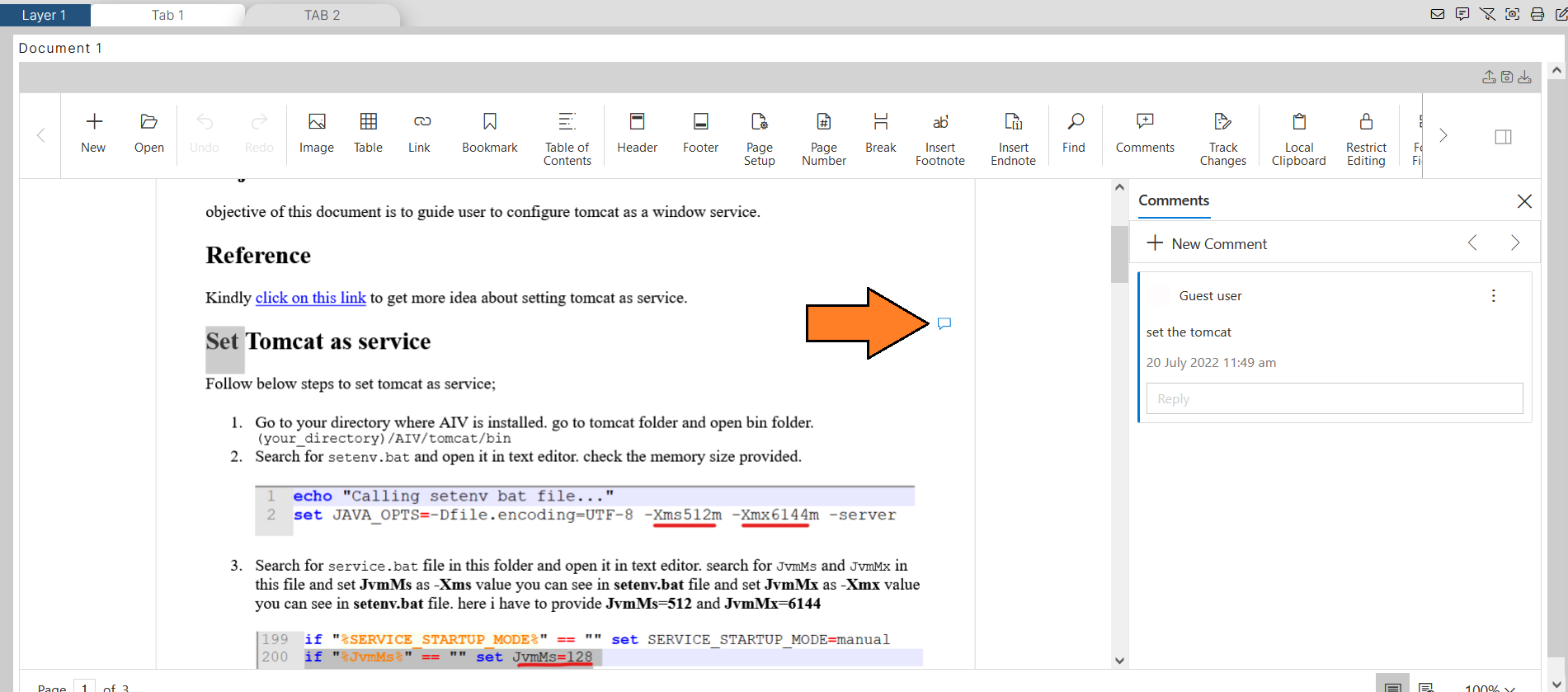This screenshot has height=692, width=1568.
Task: Insert Endnote at cursor
Action: pyautogui.click(x=1014, y=139)
